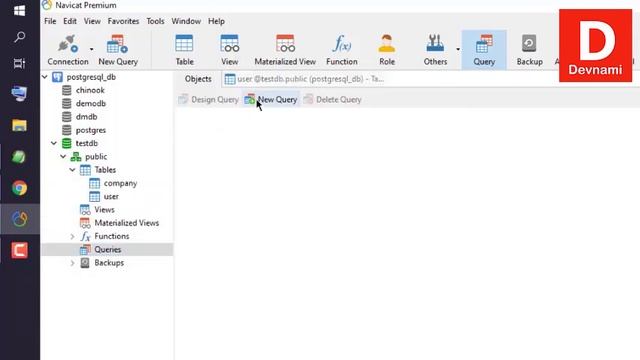Select the postgres database
Image resolution: width=640 pixels, height=360 pixels.
[91, 130]
